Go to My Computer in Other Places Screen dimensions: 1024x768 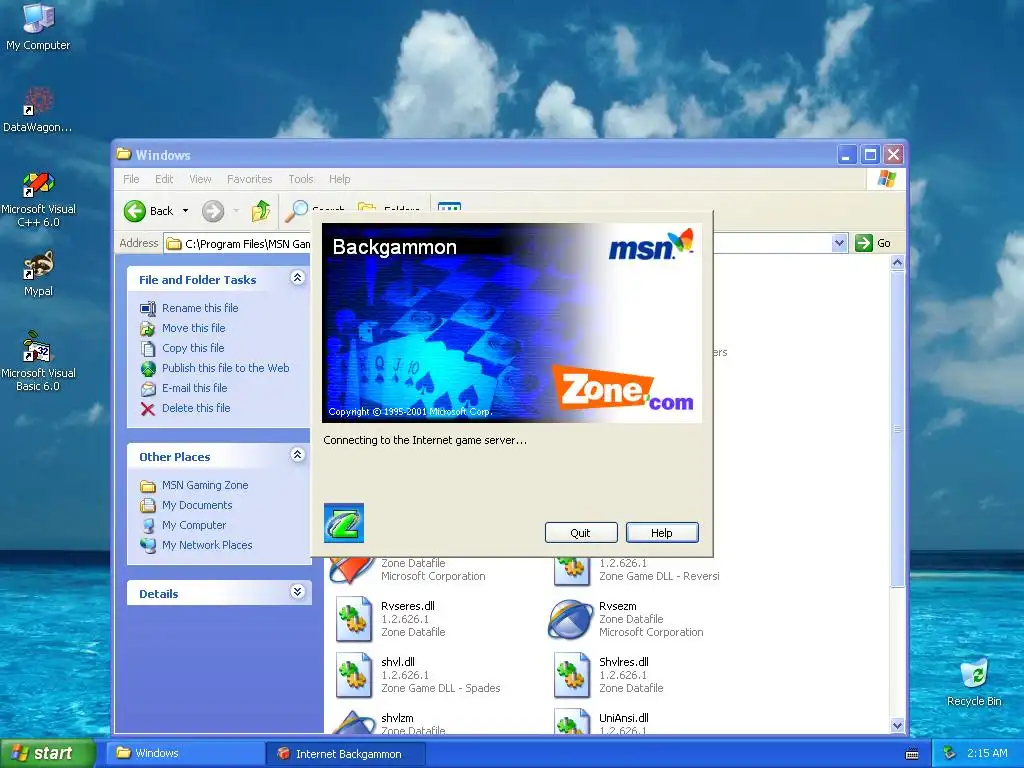194,525
